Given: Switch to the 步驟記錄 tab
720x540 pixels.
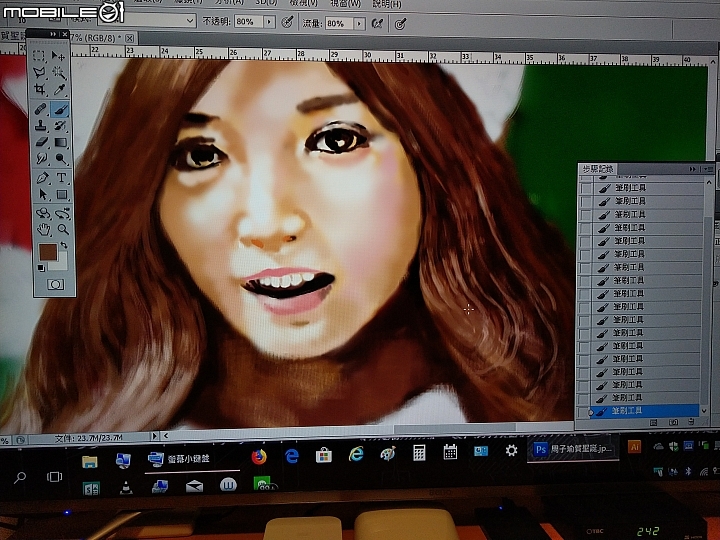Looking at the screenshot, I should tap(597, 169).
